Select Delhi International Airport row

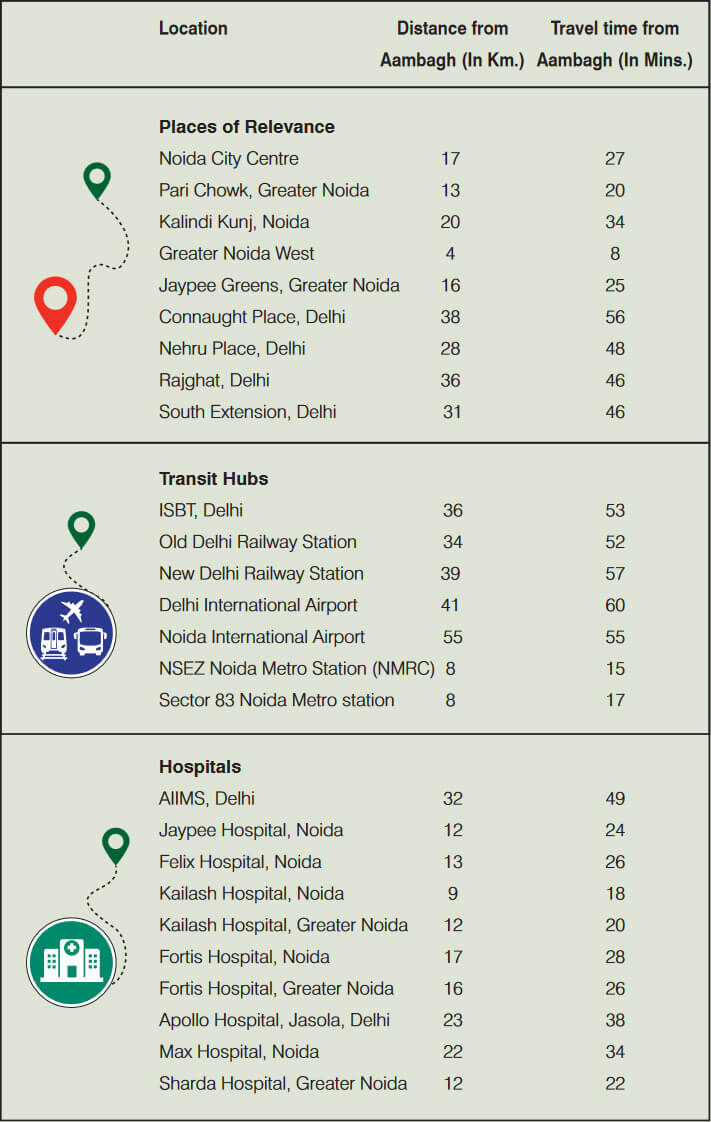coord(258,605)
